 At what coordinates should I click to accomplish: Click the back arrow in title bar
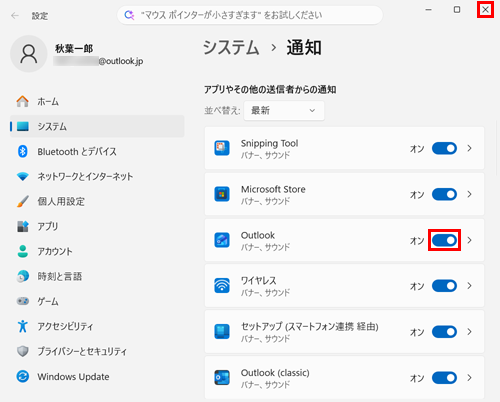point(15,16)
